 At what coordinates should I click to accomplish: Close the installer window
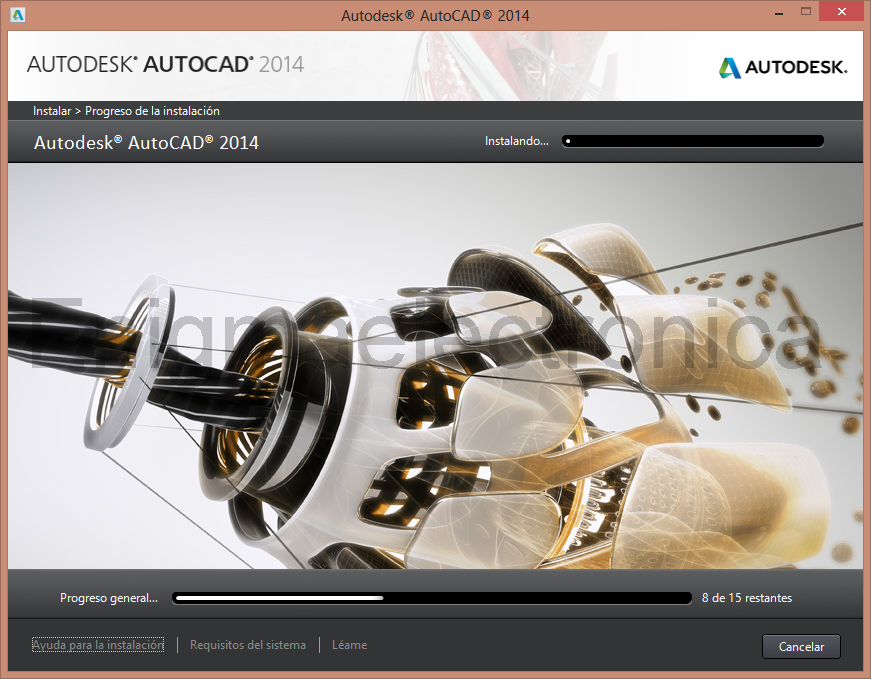(842, 12)
